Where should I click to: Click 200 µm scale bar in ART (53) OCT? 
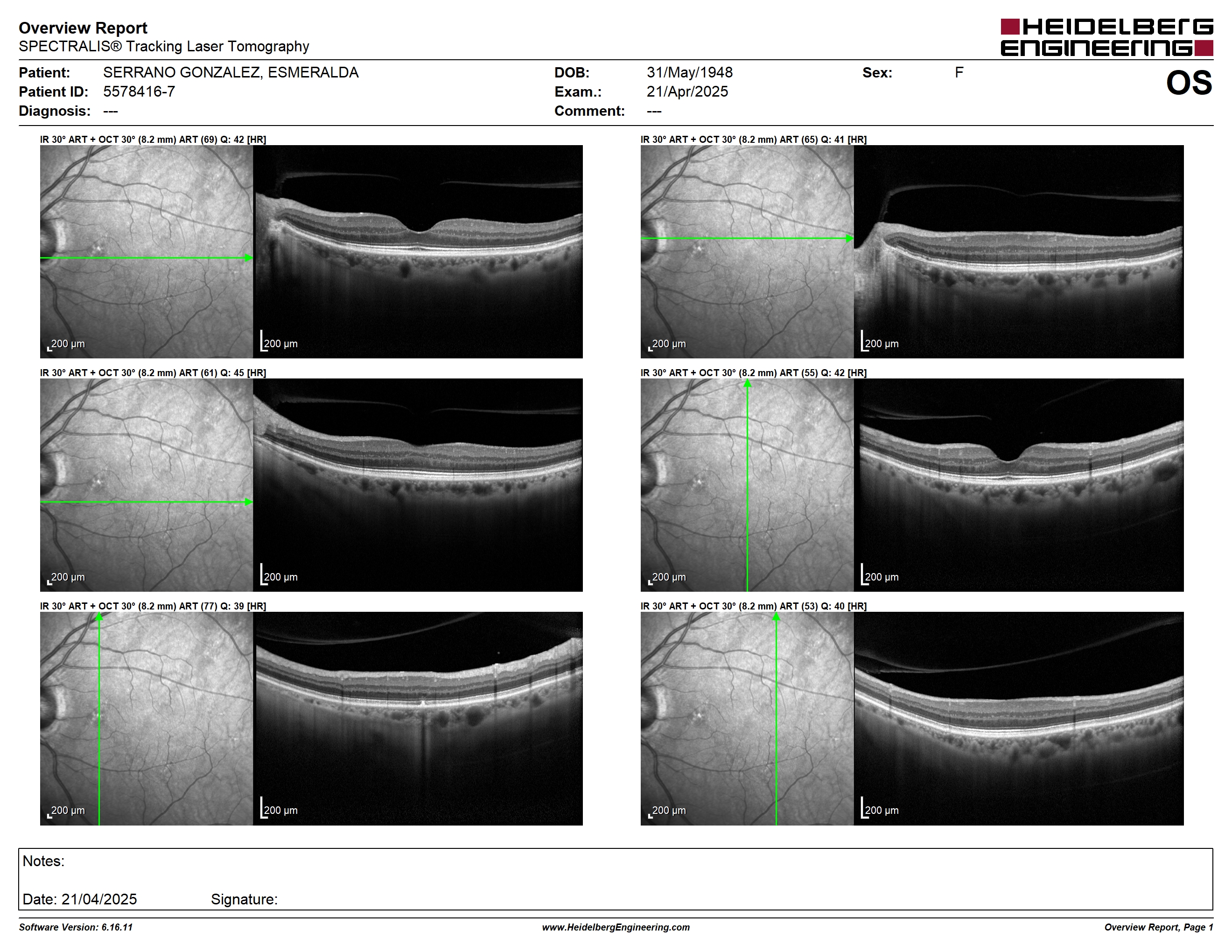click(x=880, y=809)
